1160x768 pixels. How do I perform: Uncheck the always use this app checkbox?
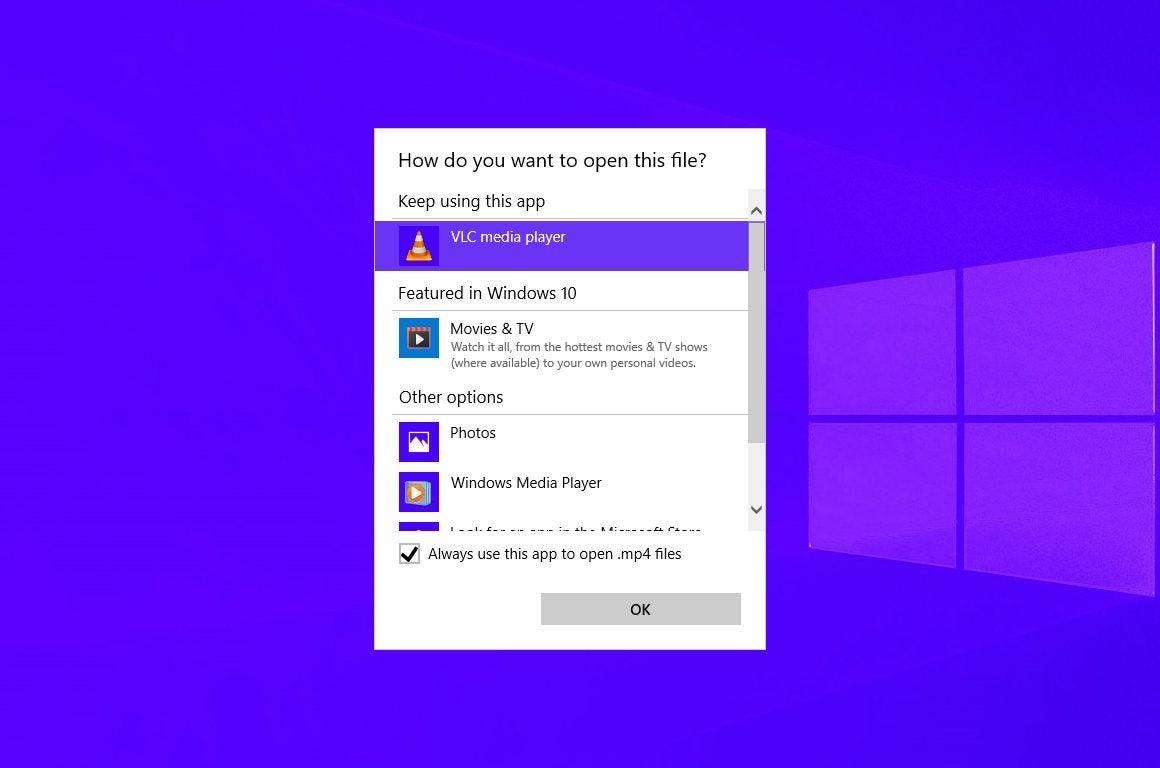pyautogui.click(x=409, y=554)
